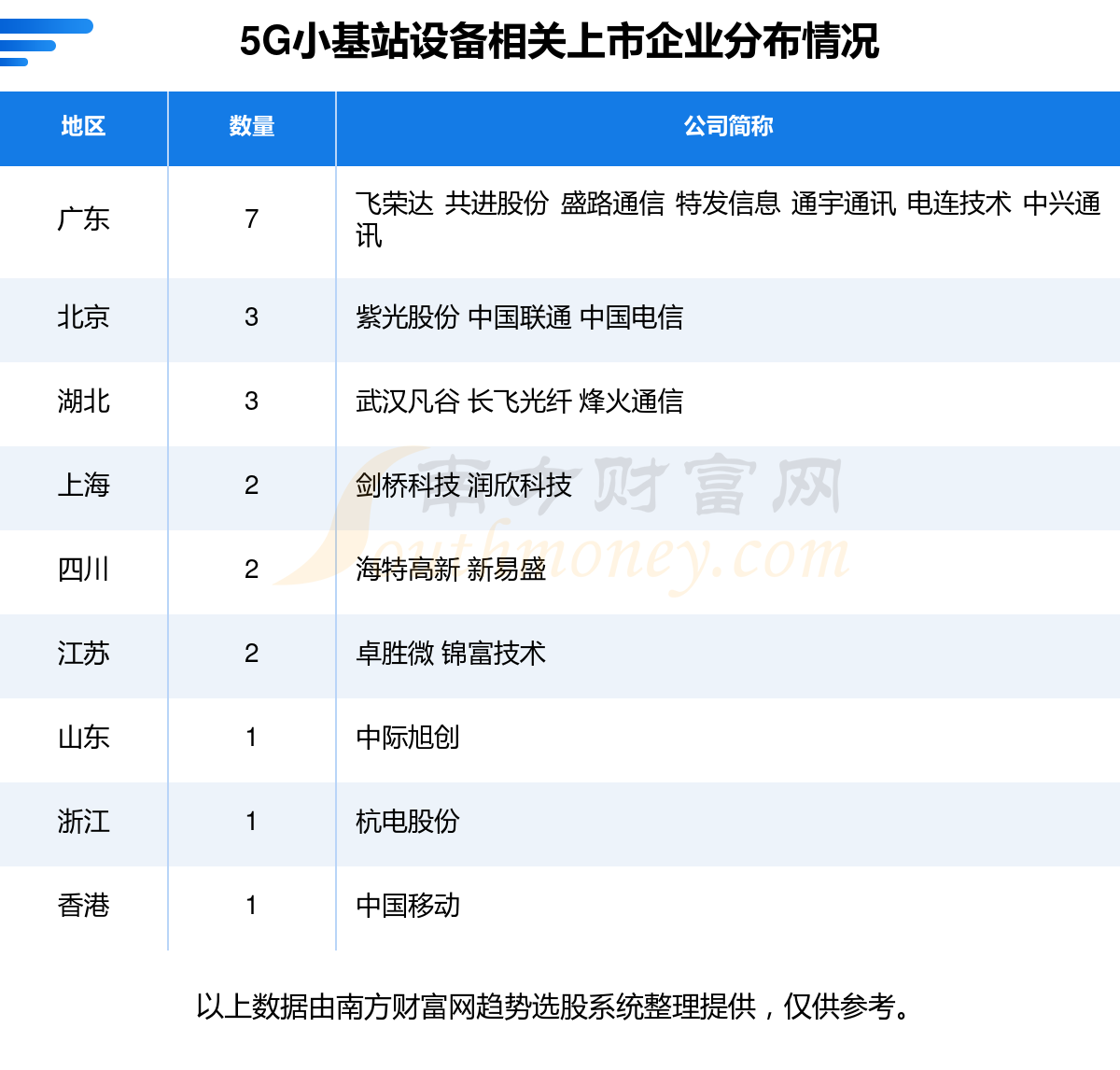The height and width of the screenshot is (1070, 1120).
Task: Click the company name 中国电信
Action: pyautogui.click(x=631, y=317)
